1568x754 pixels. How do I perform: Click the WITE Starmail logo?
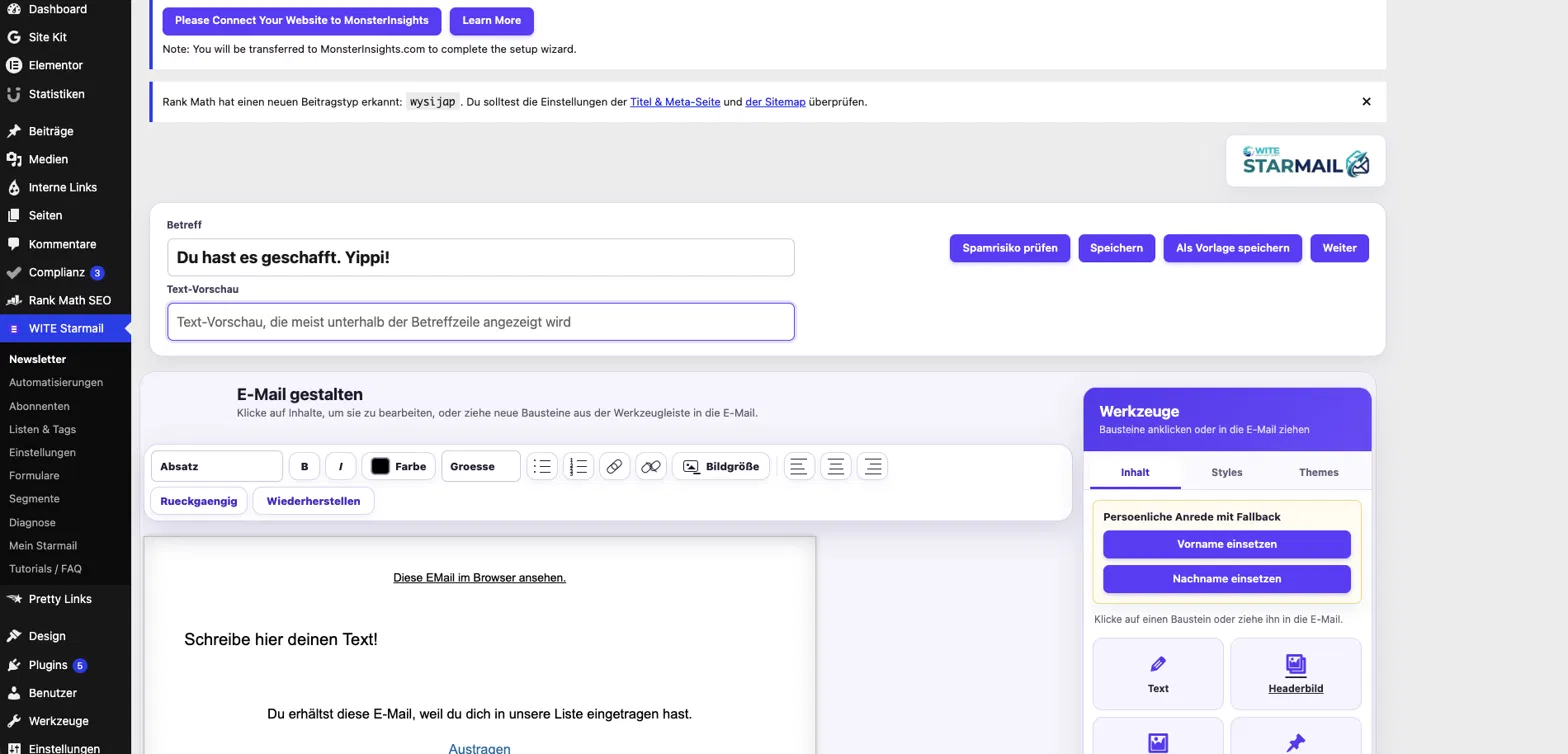(x=1306, y=161)
